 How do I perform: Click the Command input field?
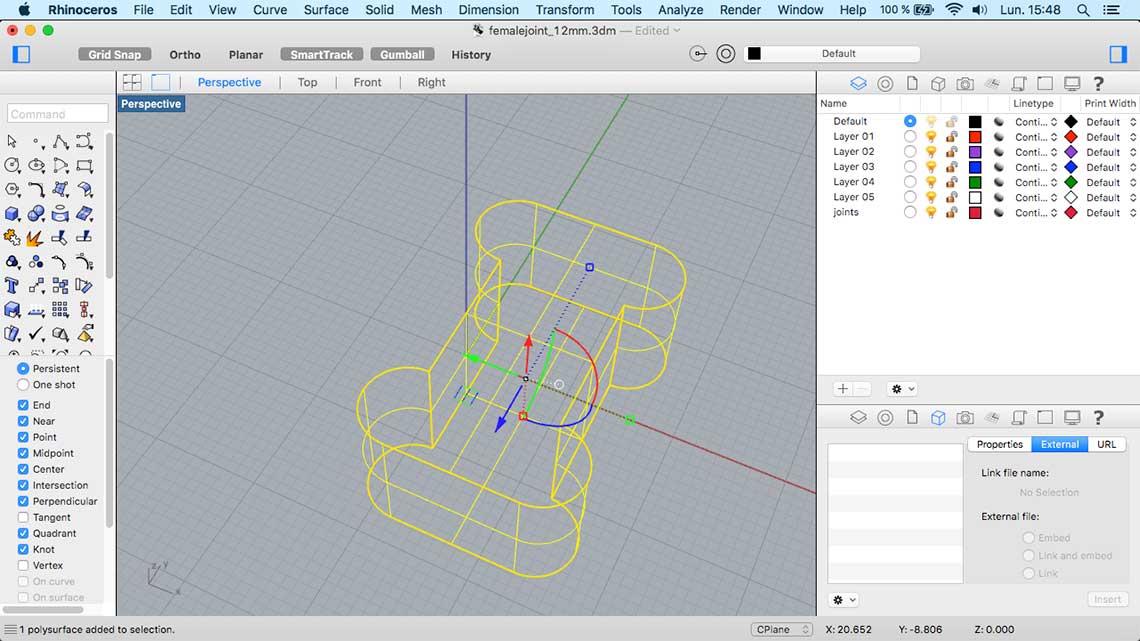[x=57, y=114]
